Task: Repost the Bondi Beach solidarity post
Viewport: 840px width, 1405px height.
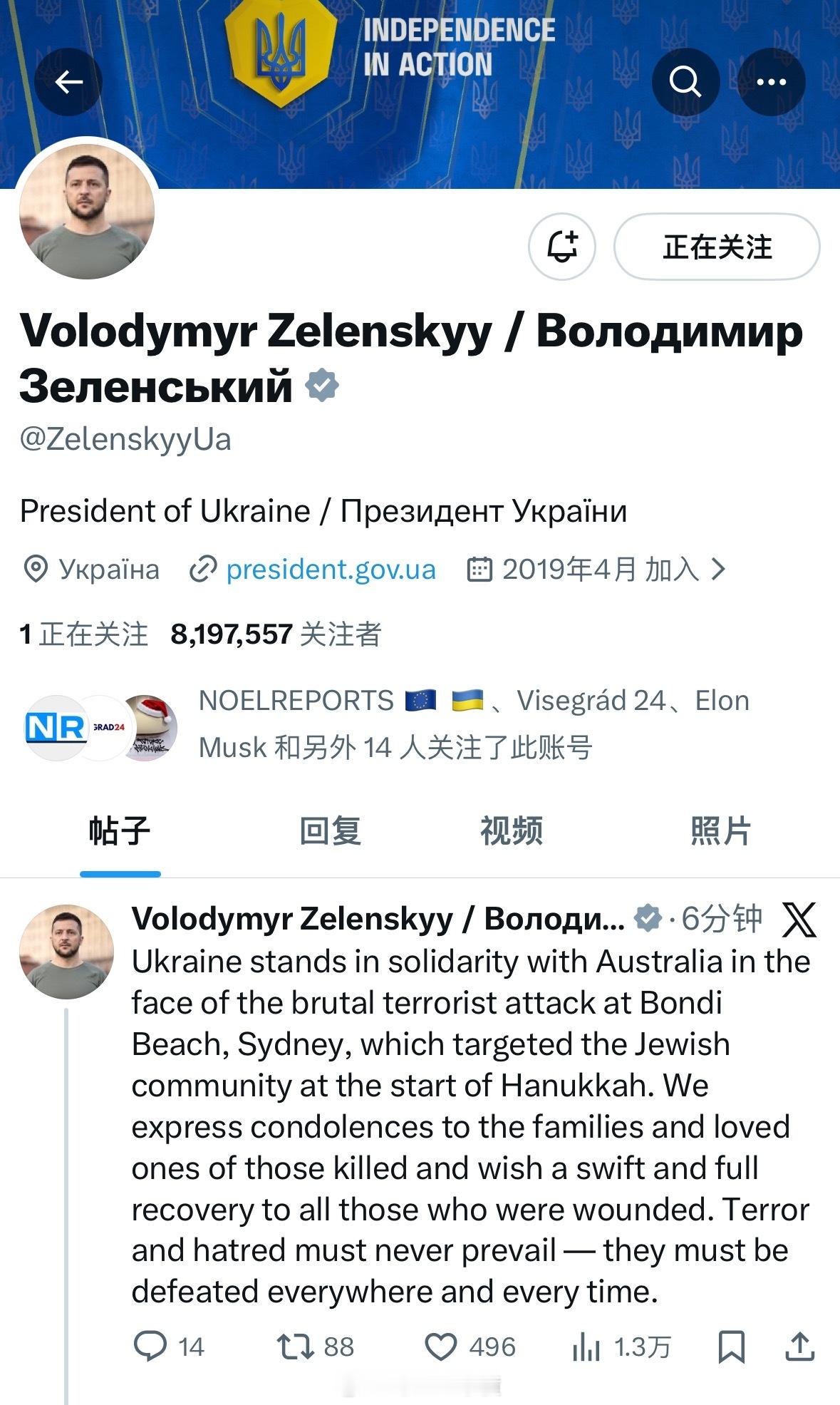Action: tap(295, 1347)
